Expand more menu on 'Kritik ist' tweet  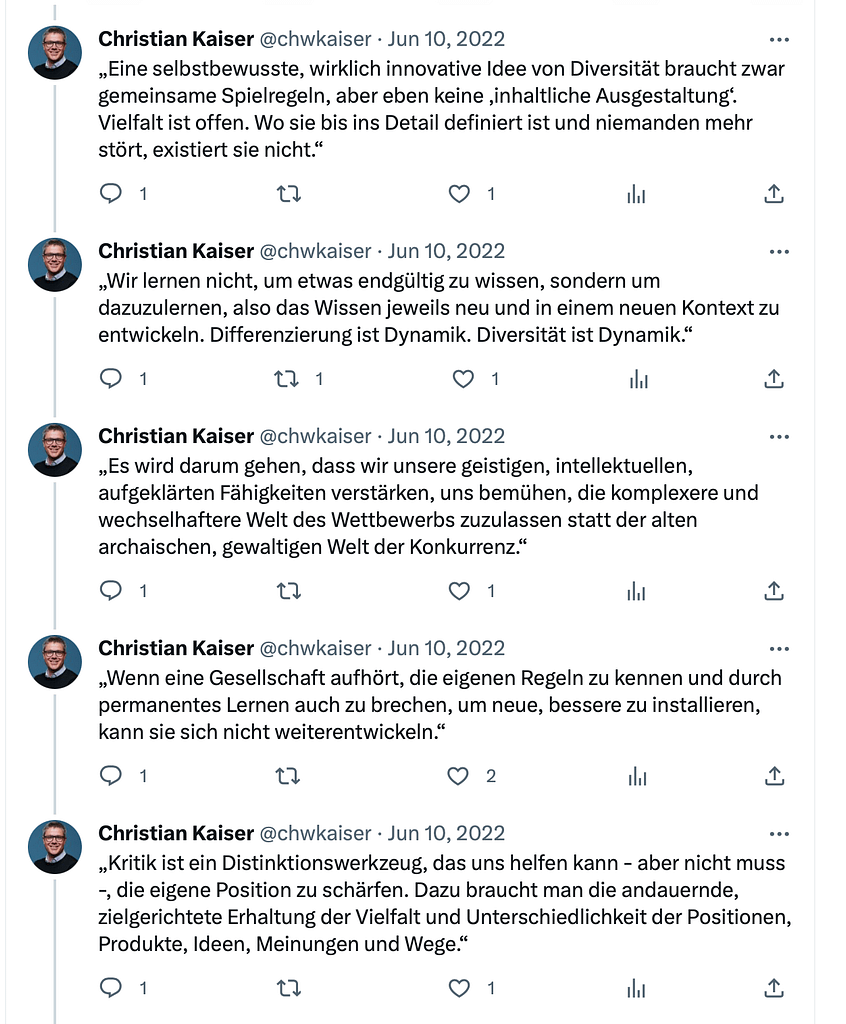(x=779, y=834)
